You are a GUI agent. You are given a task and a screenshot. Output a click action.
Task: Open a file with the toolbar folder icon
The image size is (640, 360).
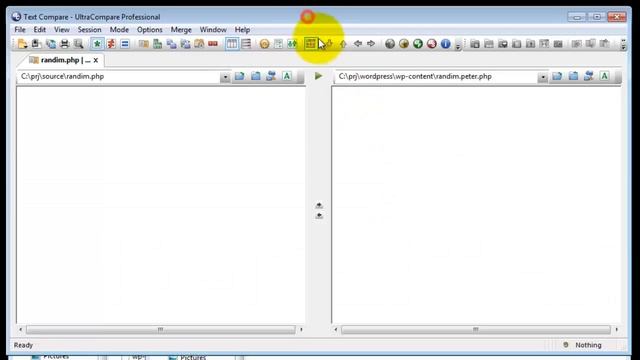click(x=22, y=44)
